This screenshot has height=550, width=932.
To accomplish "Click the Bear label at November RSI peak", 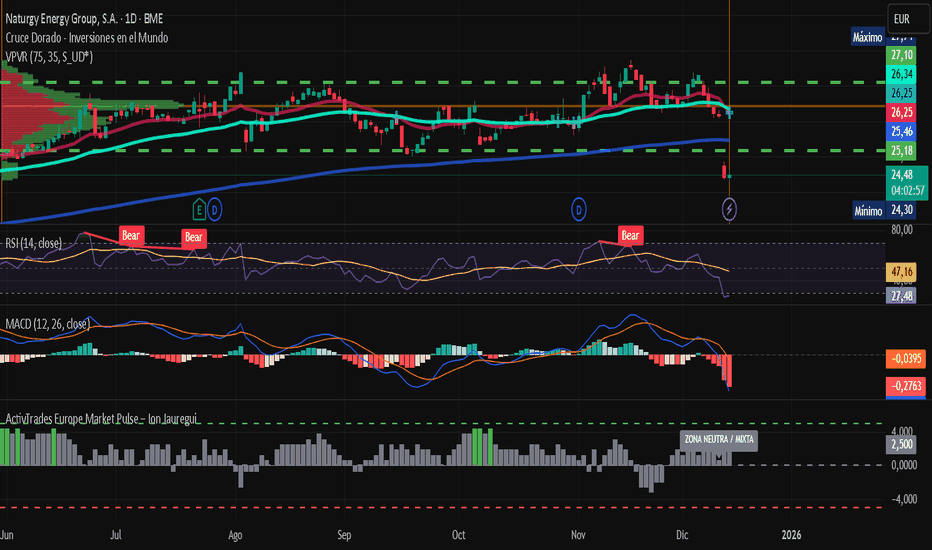I will pos(630,235).
